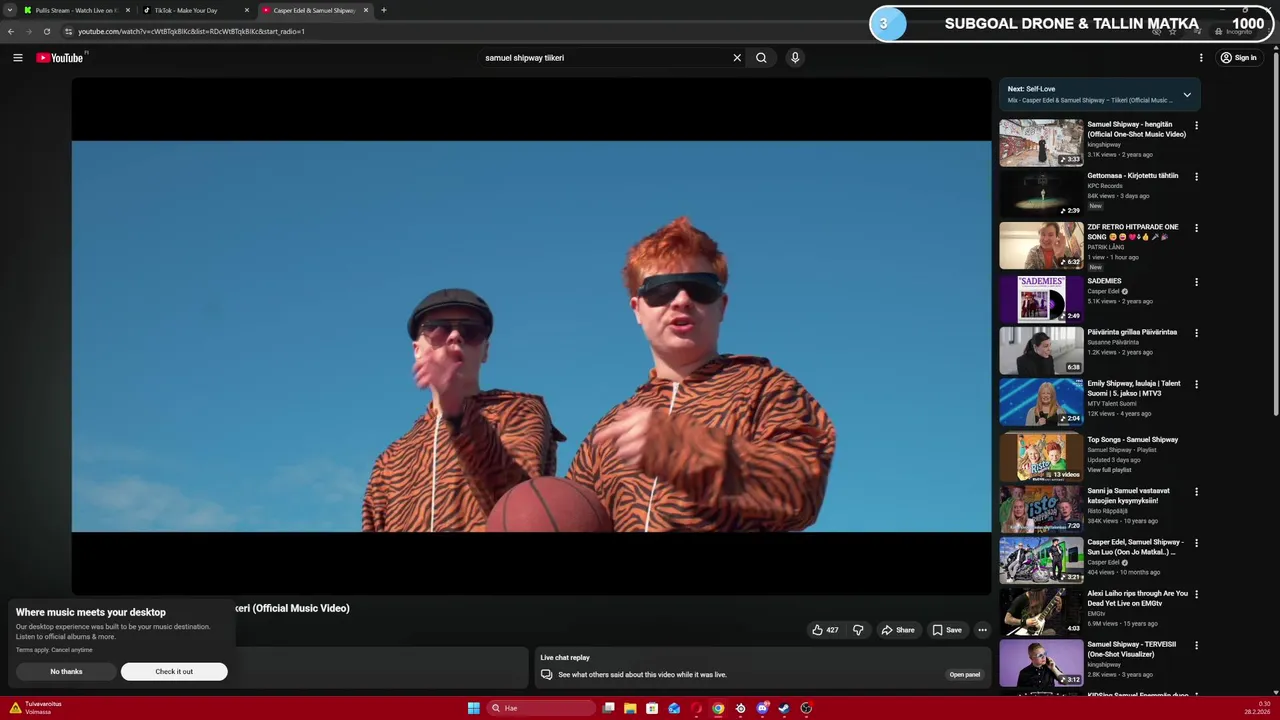Open YouTube settings three-dot menu in header
Screen dimensions: 1280x720
pos(1201,58)
